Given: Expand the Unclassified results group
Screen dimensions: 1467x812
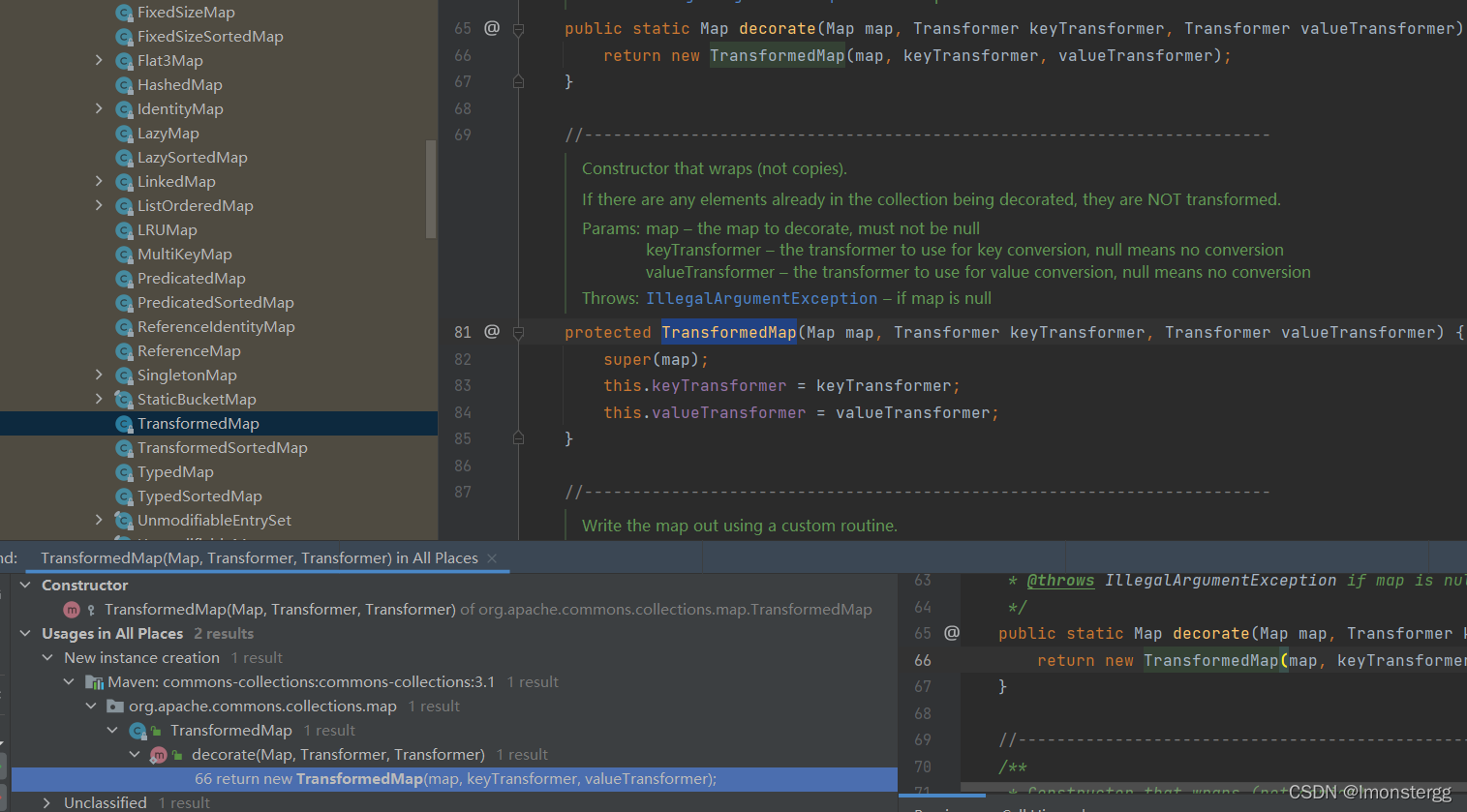Looking at the screenshot, I should coord(46,802).
